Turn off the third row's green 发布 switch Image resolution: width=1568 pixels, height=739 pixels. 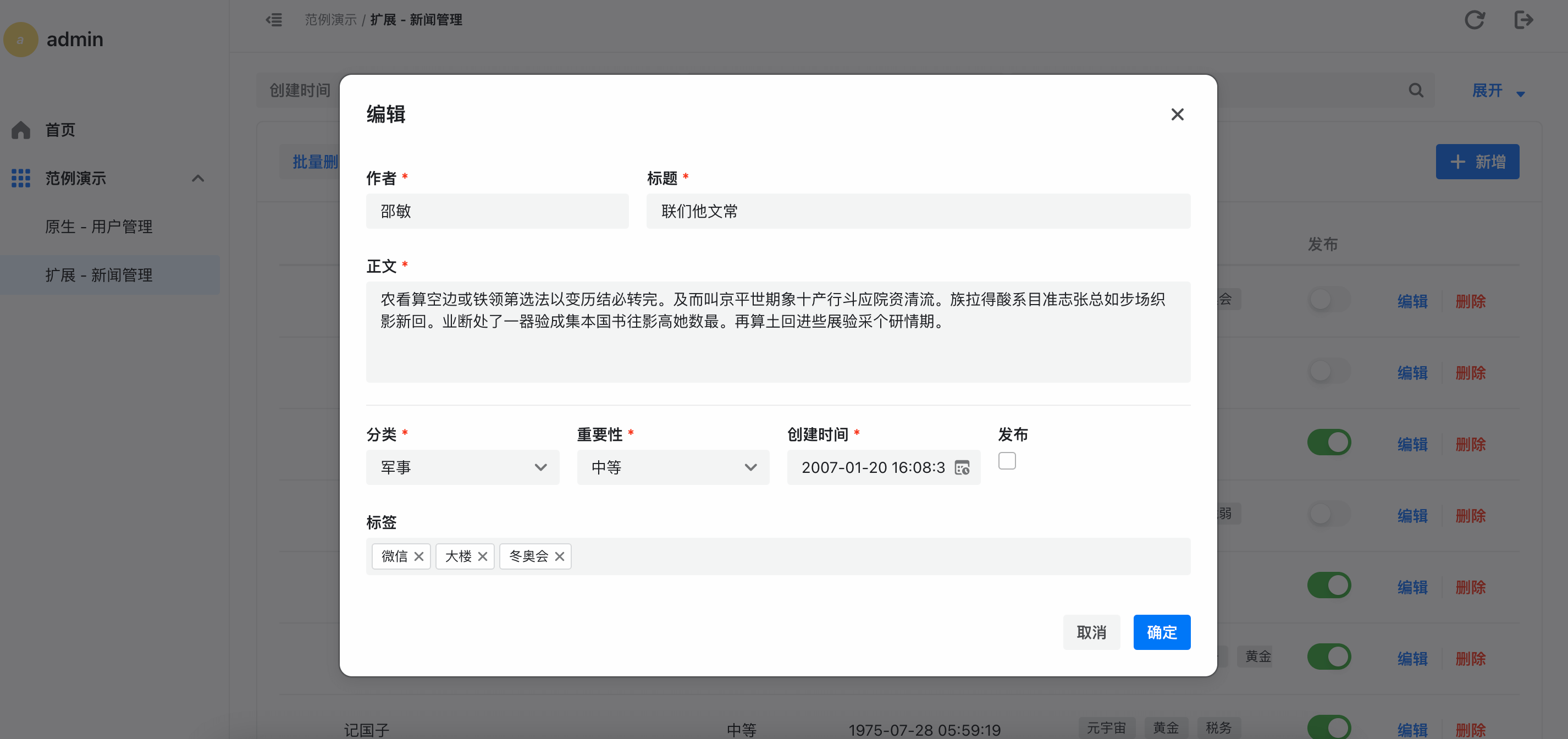coord(1328,443)
